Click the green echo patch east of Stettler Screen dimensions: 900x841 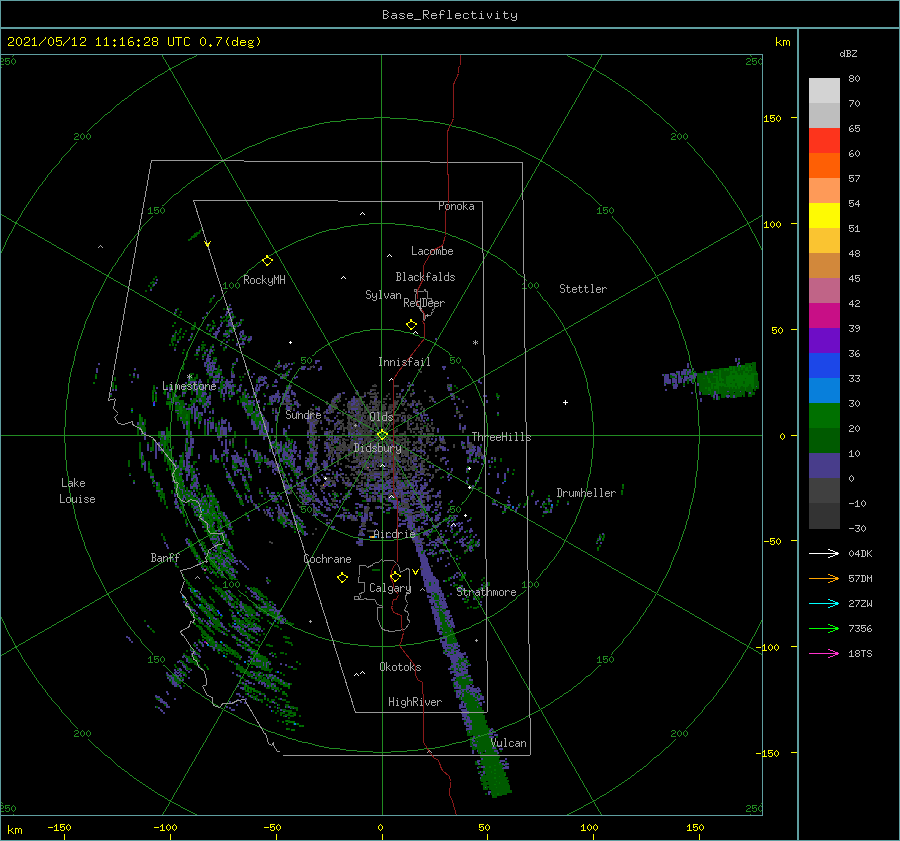click(x=727, y=379)
